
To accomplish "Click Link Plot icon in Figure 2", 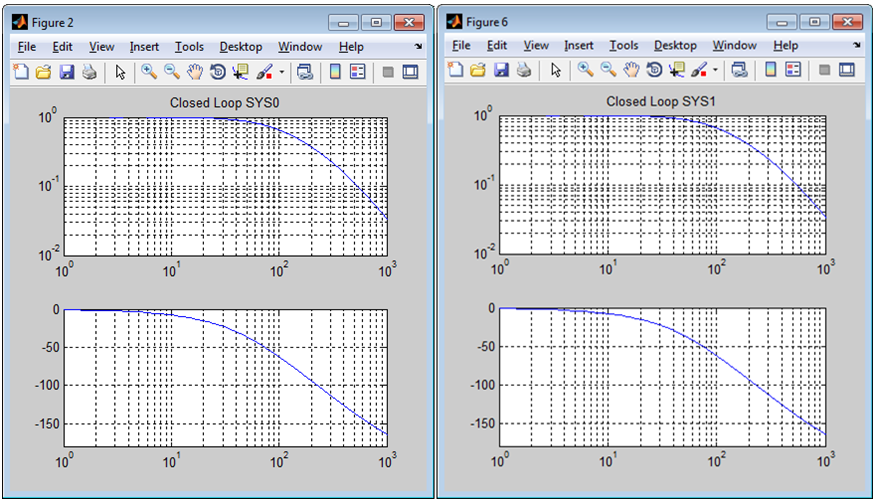I will (305, 72).
